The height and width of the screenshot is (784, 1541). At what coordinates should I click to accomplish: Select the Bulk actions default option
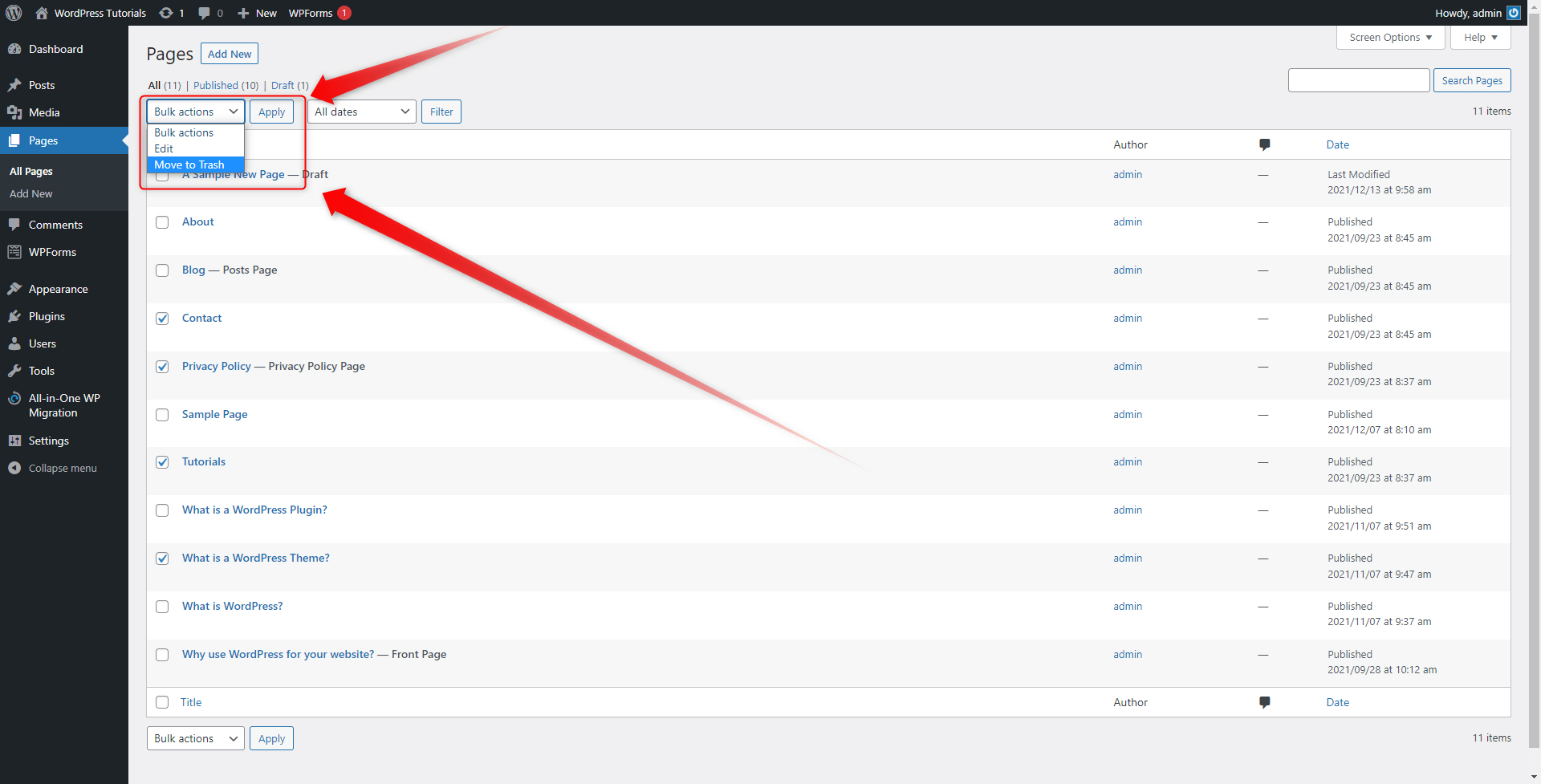(195, 132)
